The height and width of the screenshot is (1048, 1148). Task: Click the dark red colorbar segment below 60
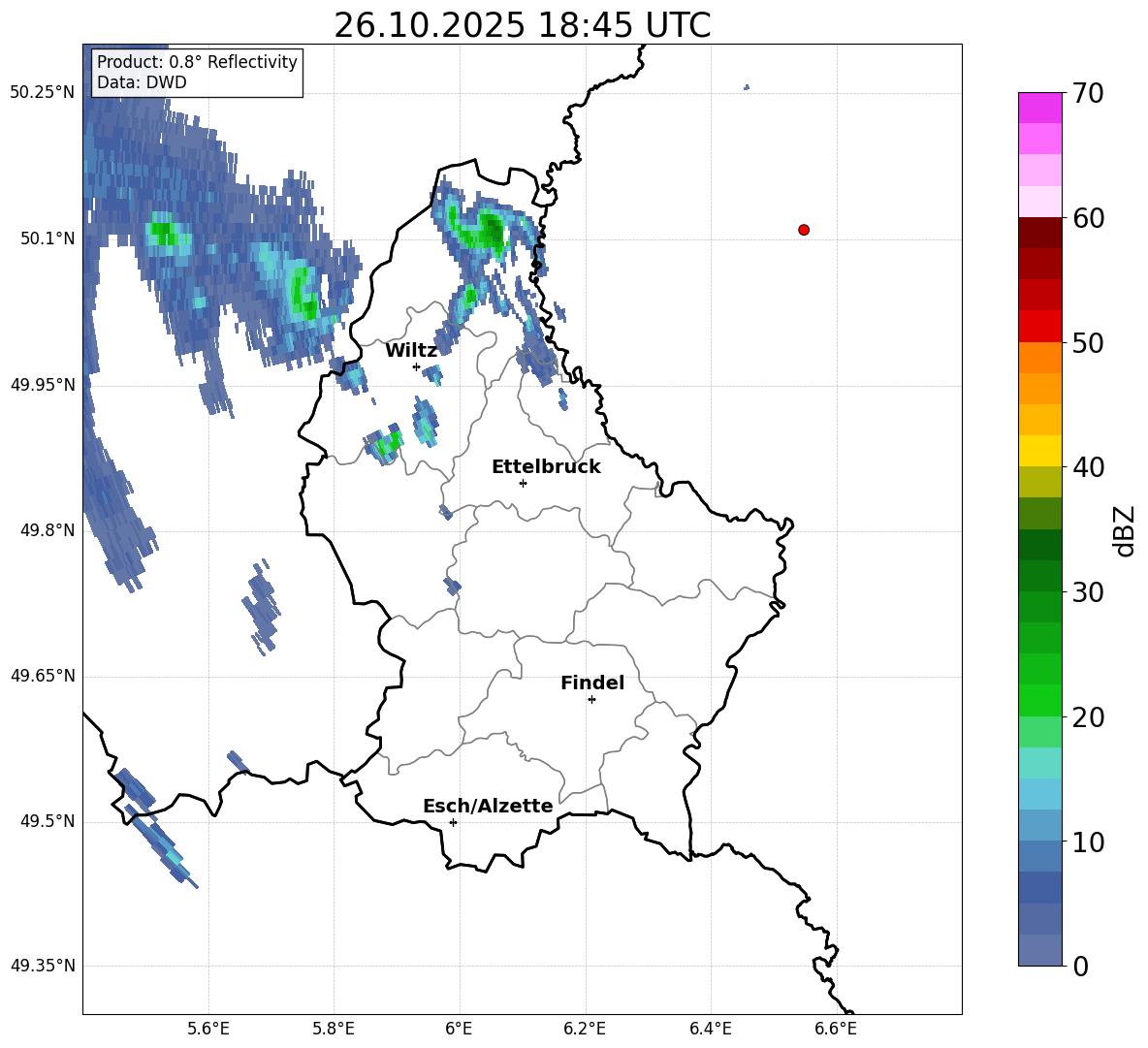[x=1039, y=233]
